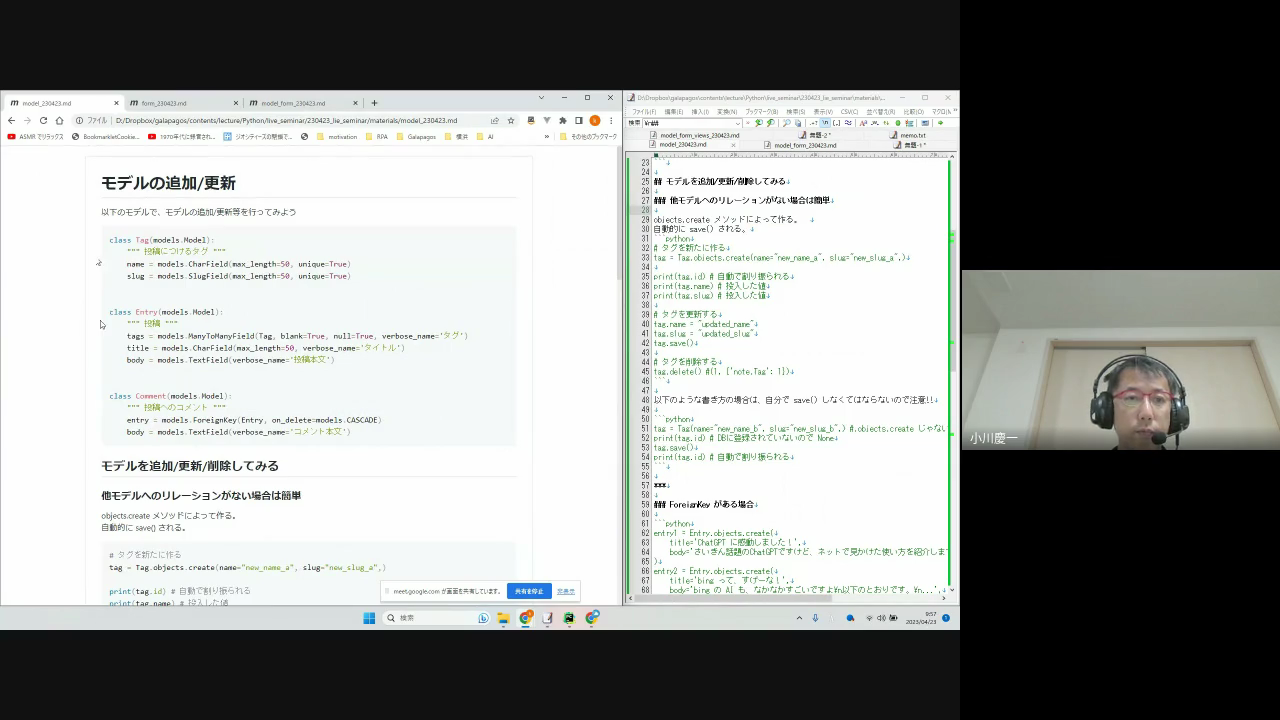
Task: Expand the hidden bookmarks overflow chevron
Action: [x=547, y=136]
